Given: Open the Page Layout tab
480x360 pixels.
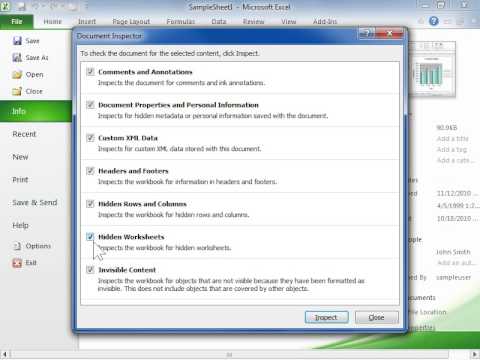Looking at the screenshot, I should pyautogui.click(x=131, y=22).
